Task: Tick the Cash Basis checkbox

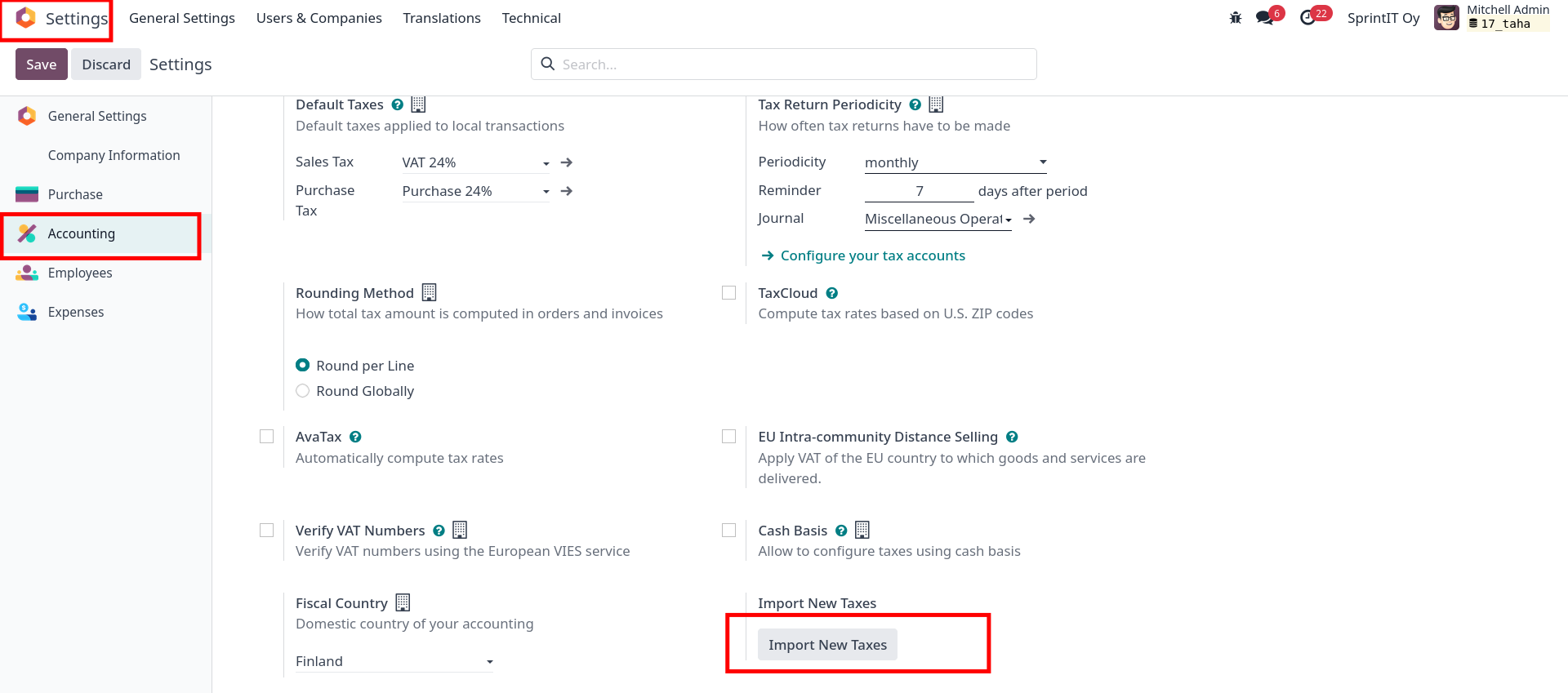Action: point(729,531)
